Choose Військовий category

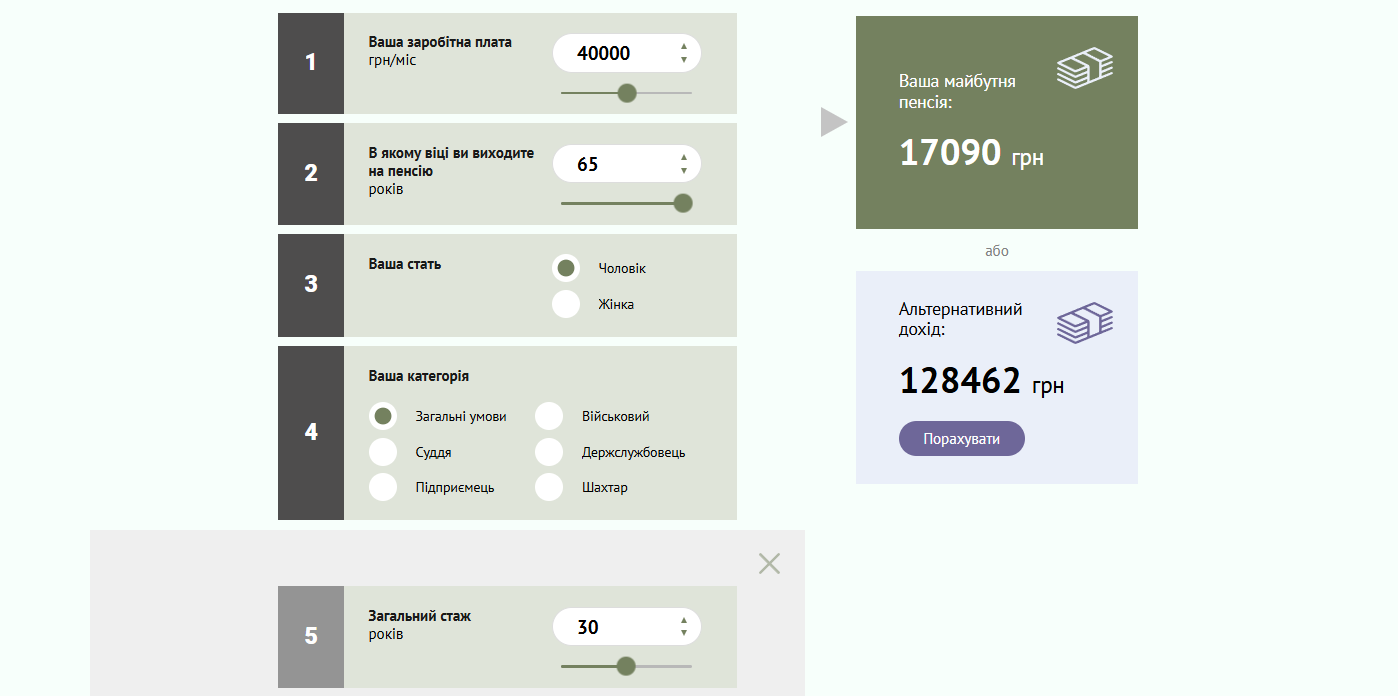(549, 416)
